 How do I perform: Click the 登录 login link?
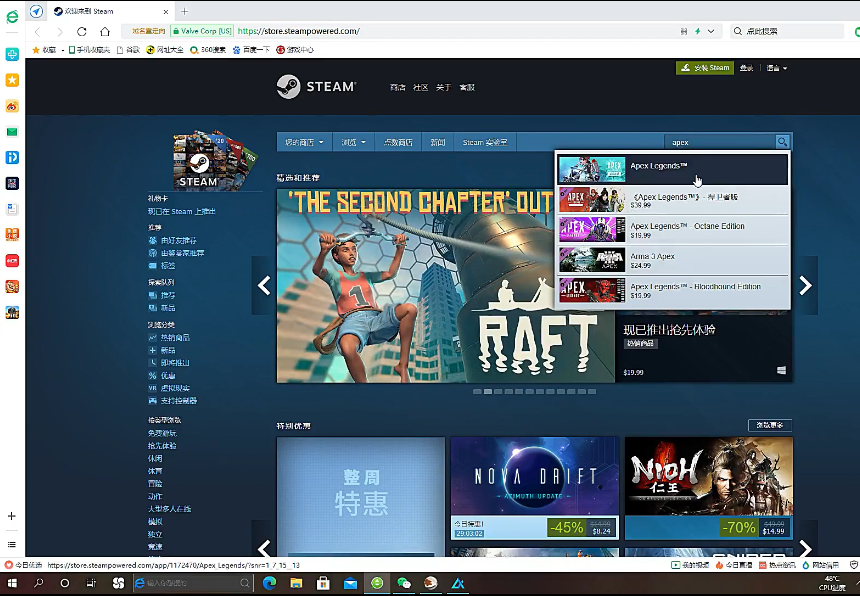tap(746, 68)
